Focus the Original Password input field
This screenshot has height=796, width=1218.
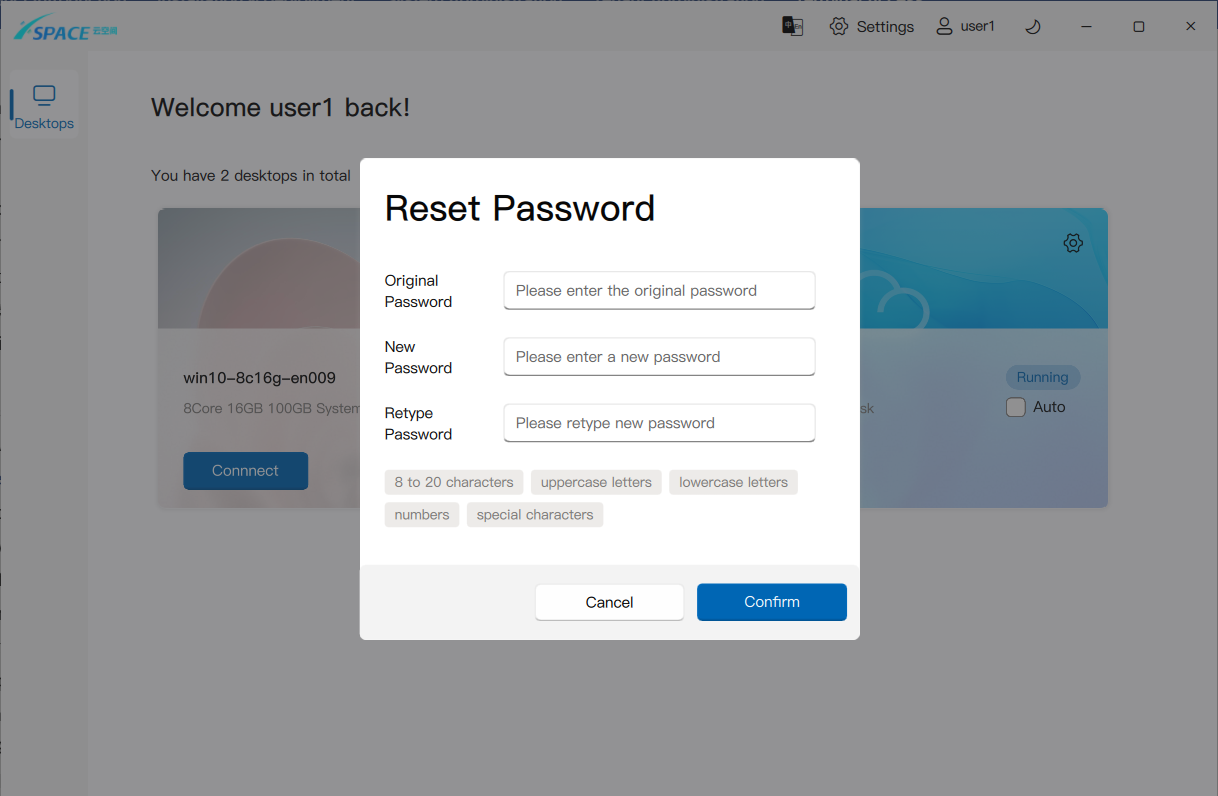[659, 291]
